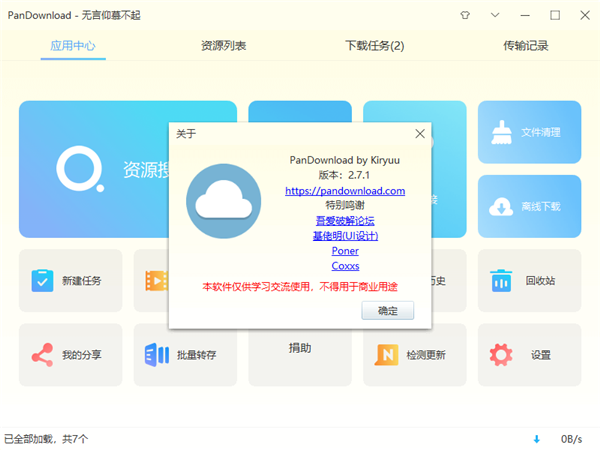Open 回收站 trash bin icon

pos(501,280)
